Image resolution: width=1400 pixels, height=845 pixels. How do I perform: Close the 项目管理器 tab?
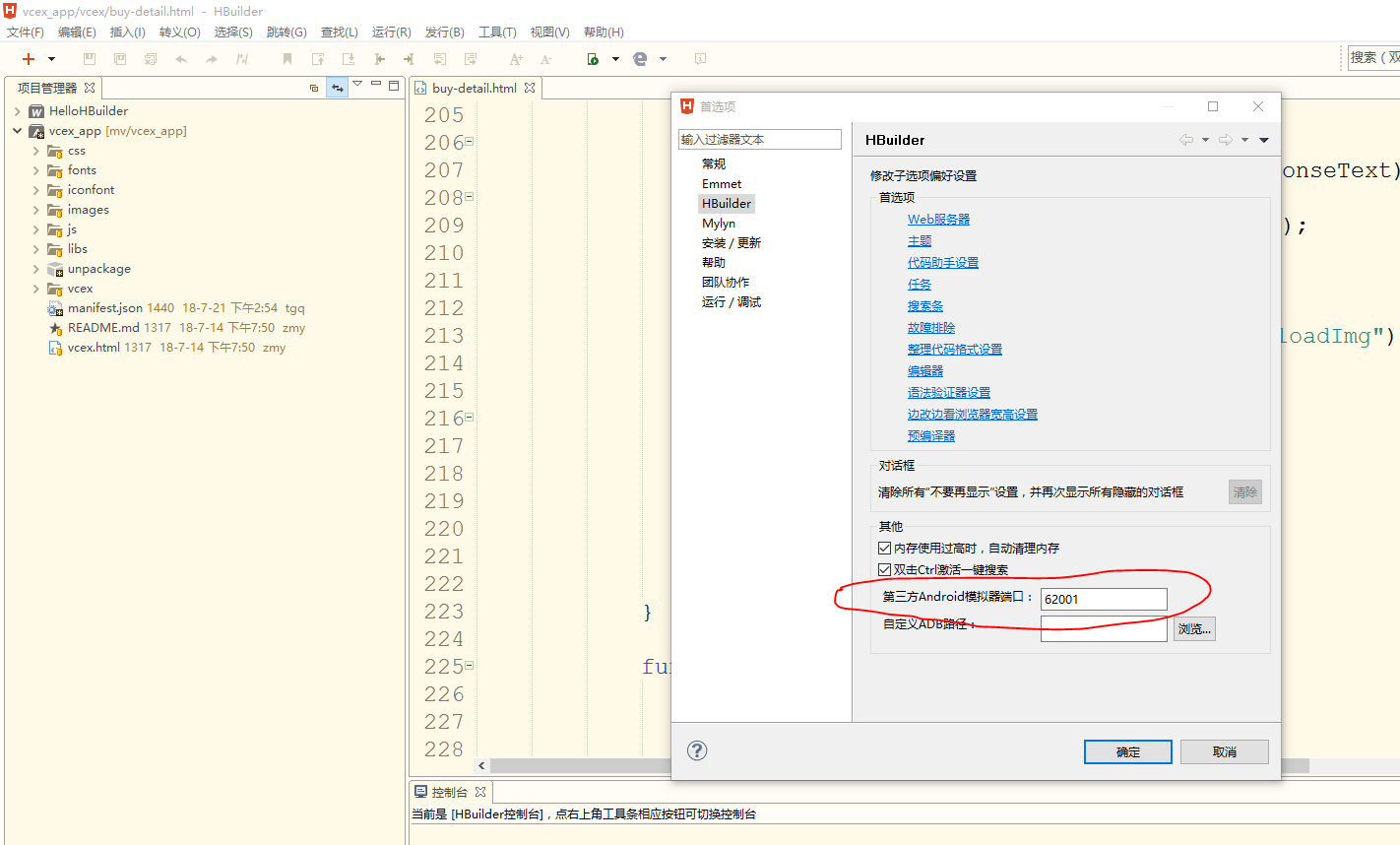[90, 88]
